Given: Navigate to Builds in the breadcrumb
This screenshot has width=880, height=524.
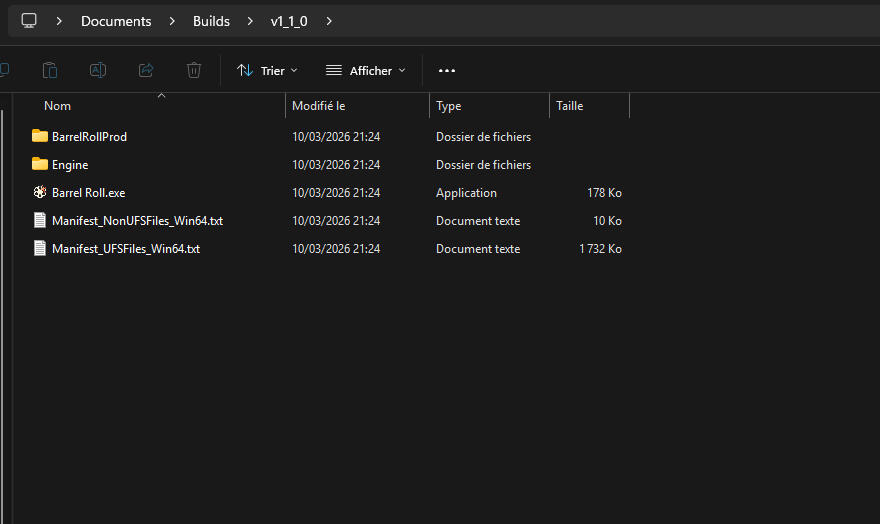Looking at the screenshot, I should [x=211, y=21].
